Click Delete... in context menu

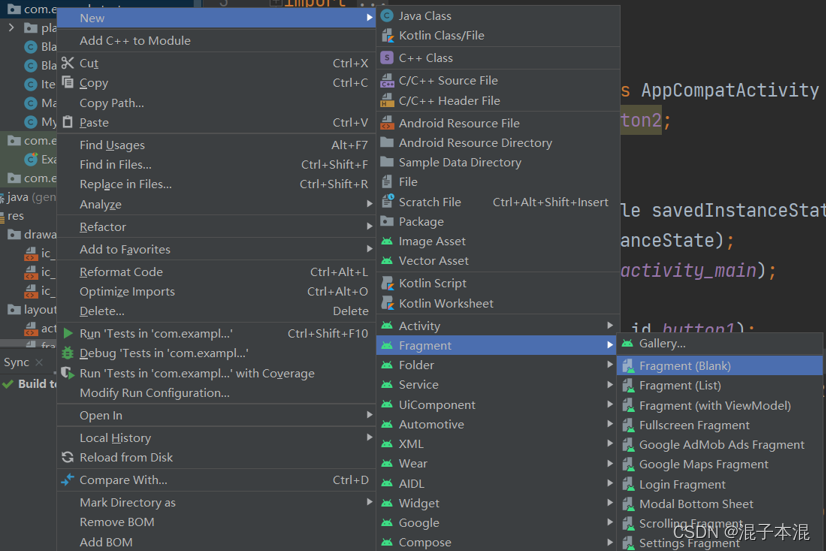(216, 311)
